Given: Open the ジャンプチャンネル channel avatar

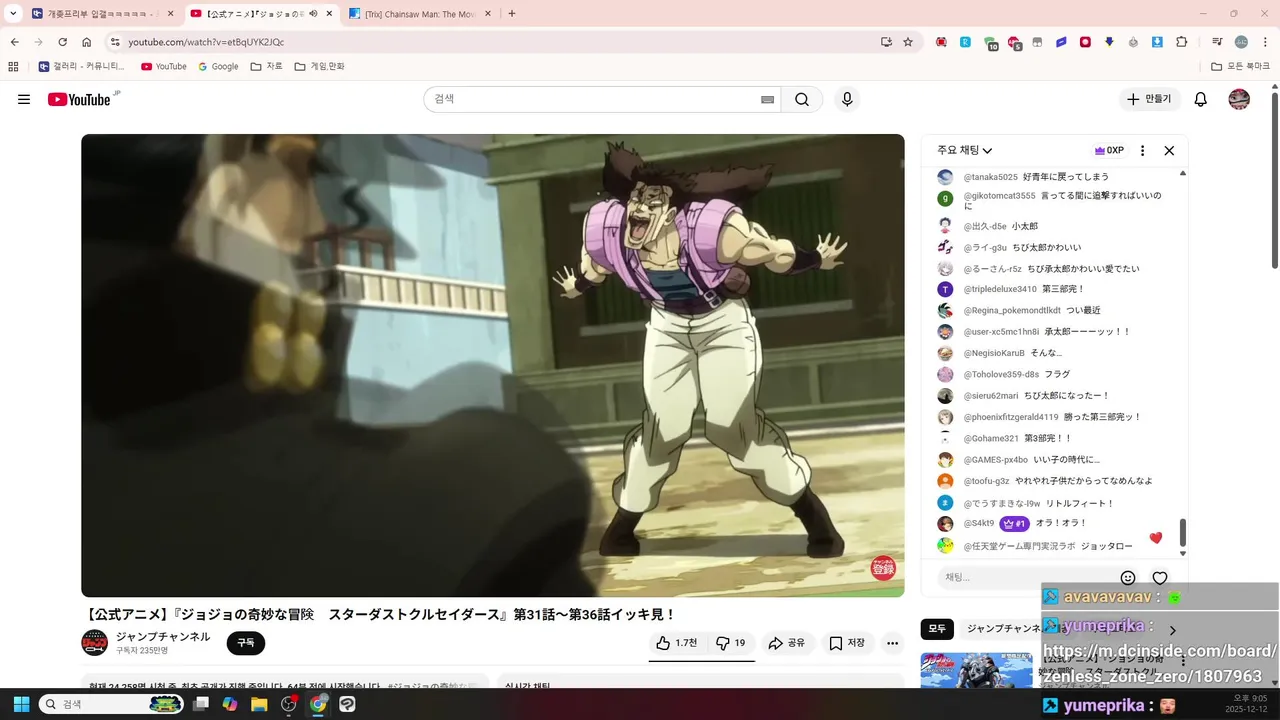Looking at the screenshot, I should point(94,643).
